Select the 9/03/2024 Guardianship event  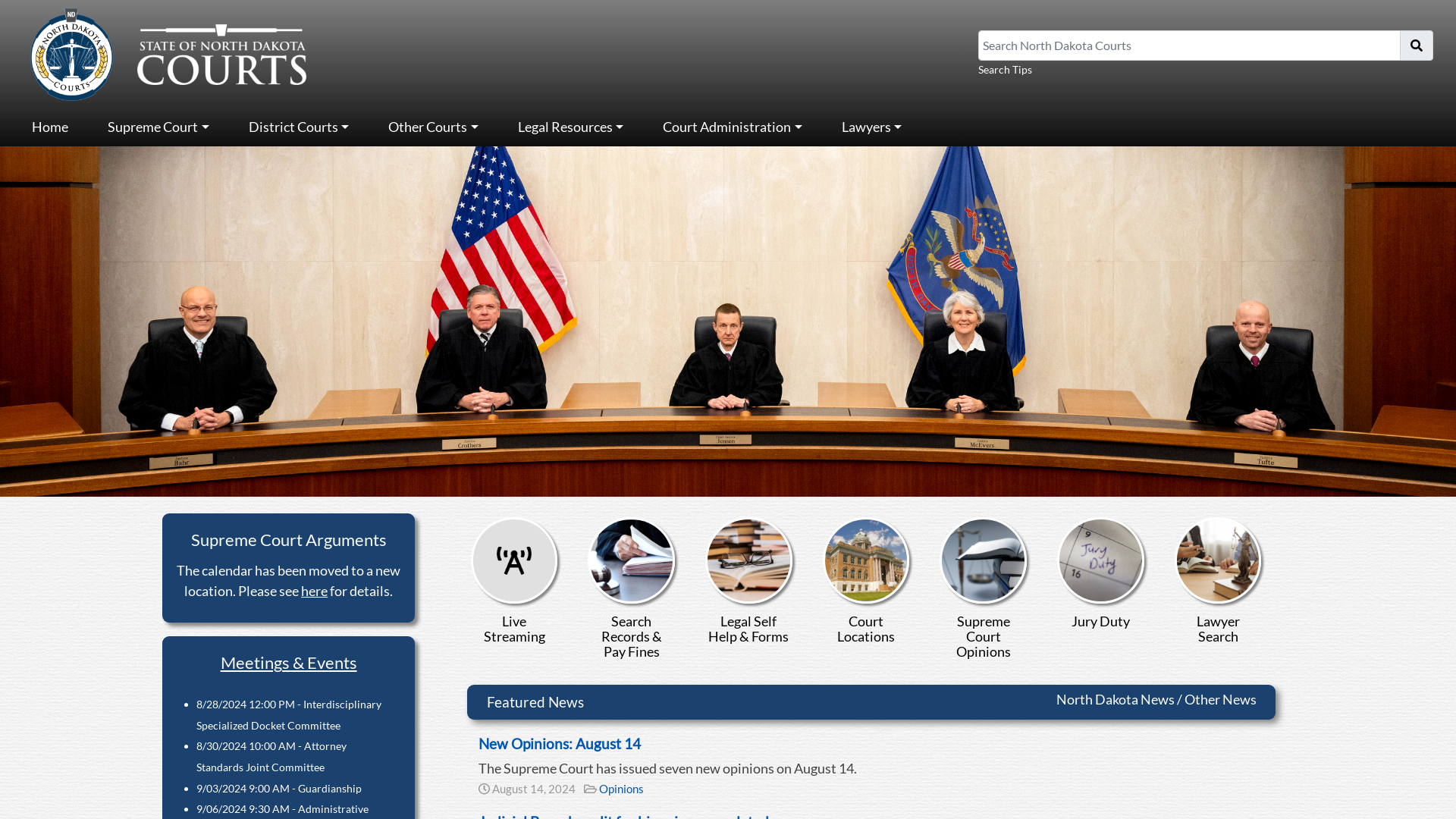pos(279,789)
